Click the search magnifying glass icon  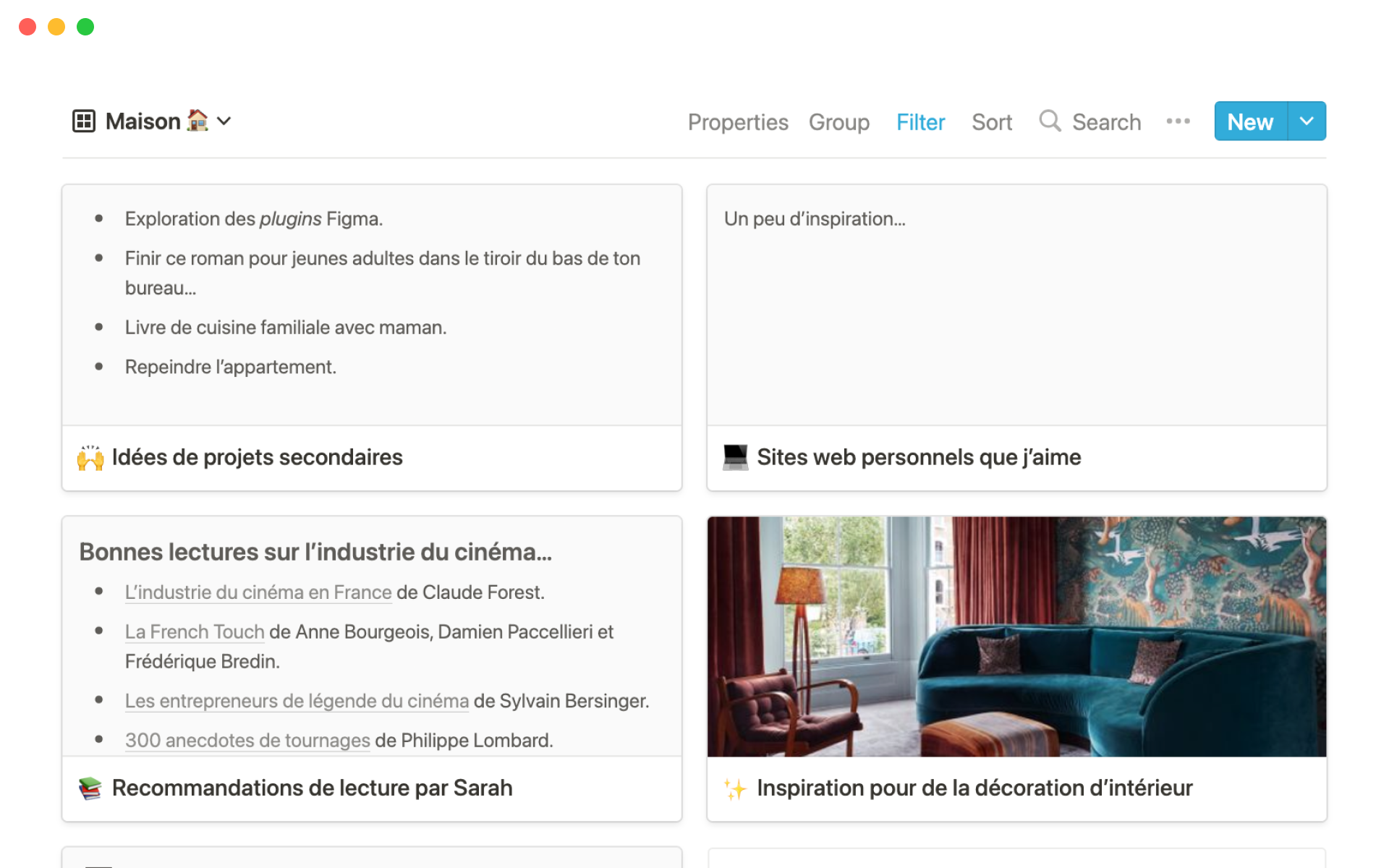(1050, 121)
